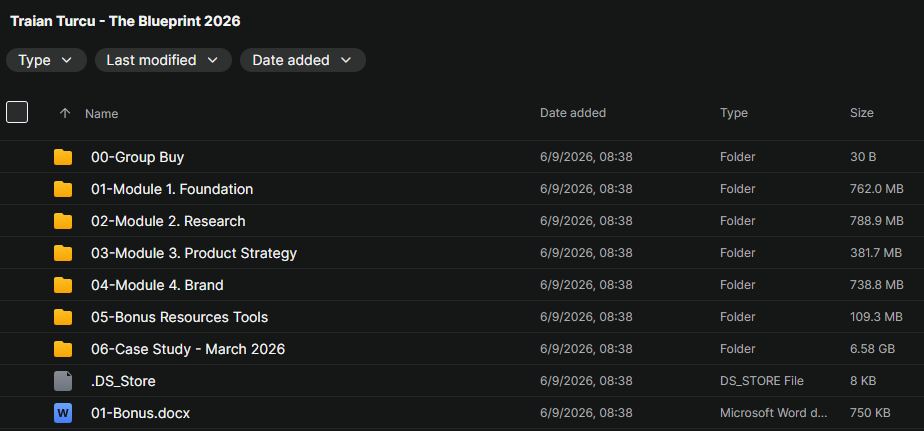Image resolution: width=924 pixels, height=431 pixels.
Task: Open the Date added filter dropdown
Action: click(302, 60)
